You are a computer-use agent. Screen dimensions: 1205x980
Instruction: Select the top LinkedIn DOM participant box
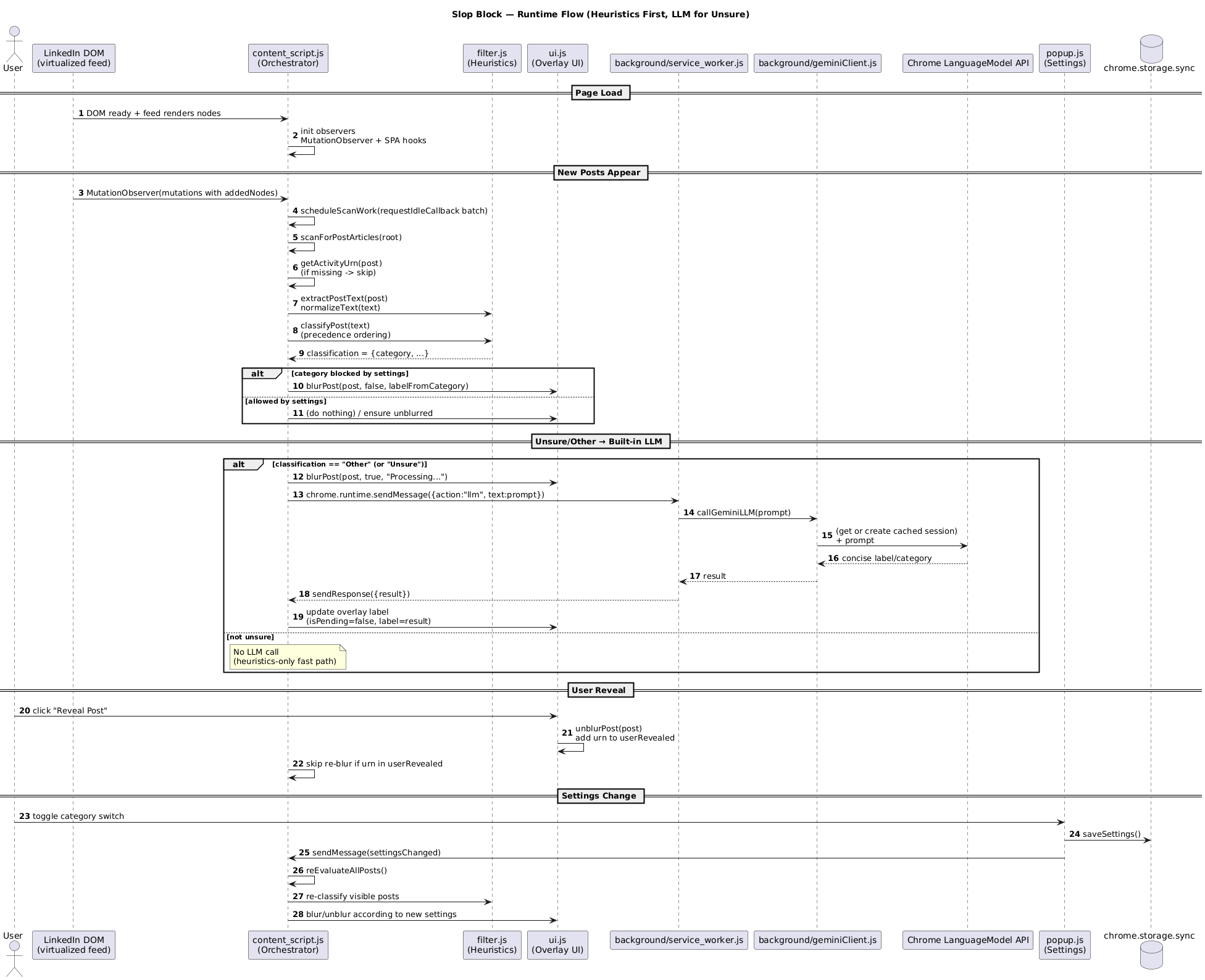[73, 58]
